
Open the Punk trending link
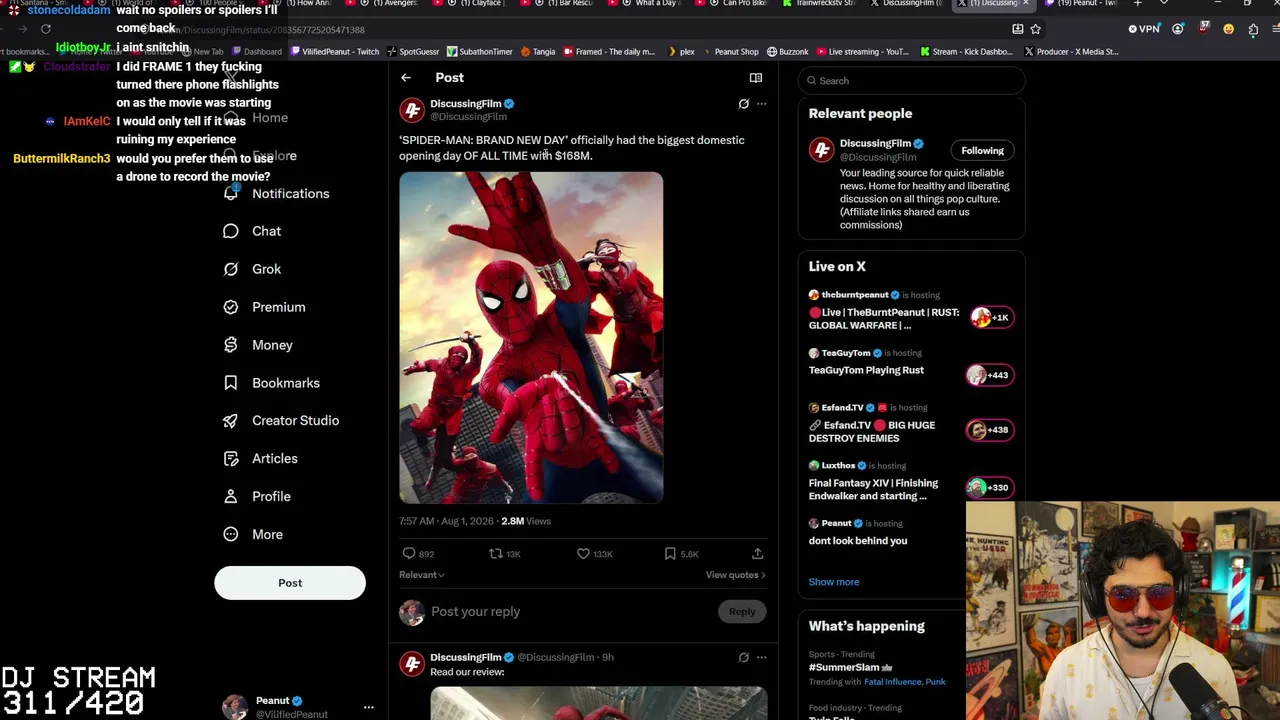936,682
